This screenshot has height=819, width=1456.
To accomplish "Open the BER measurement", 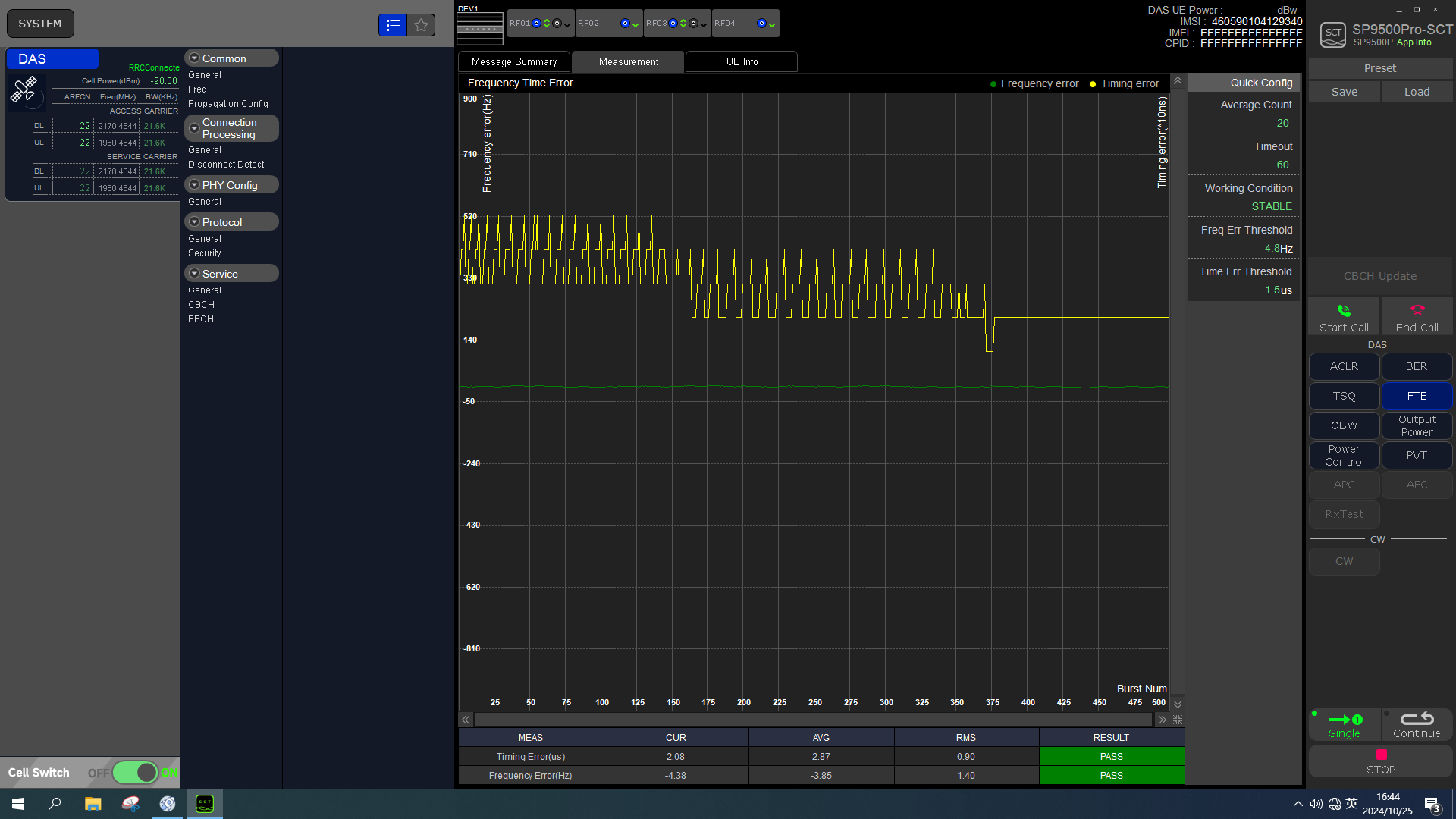I will (1417, 366).
